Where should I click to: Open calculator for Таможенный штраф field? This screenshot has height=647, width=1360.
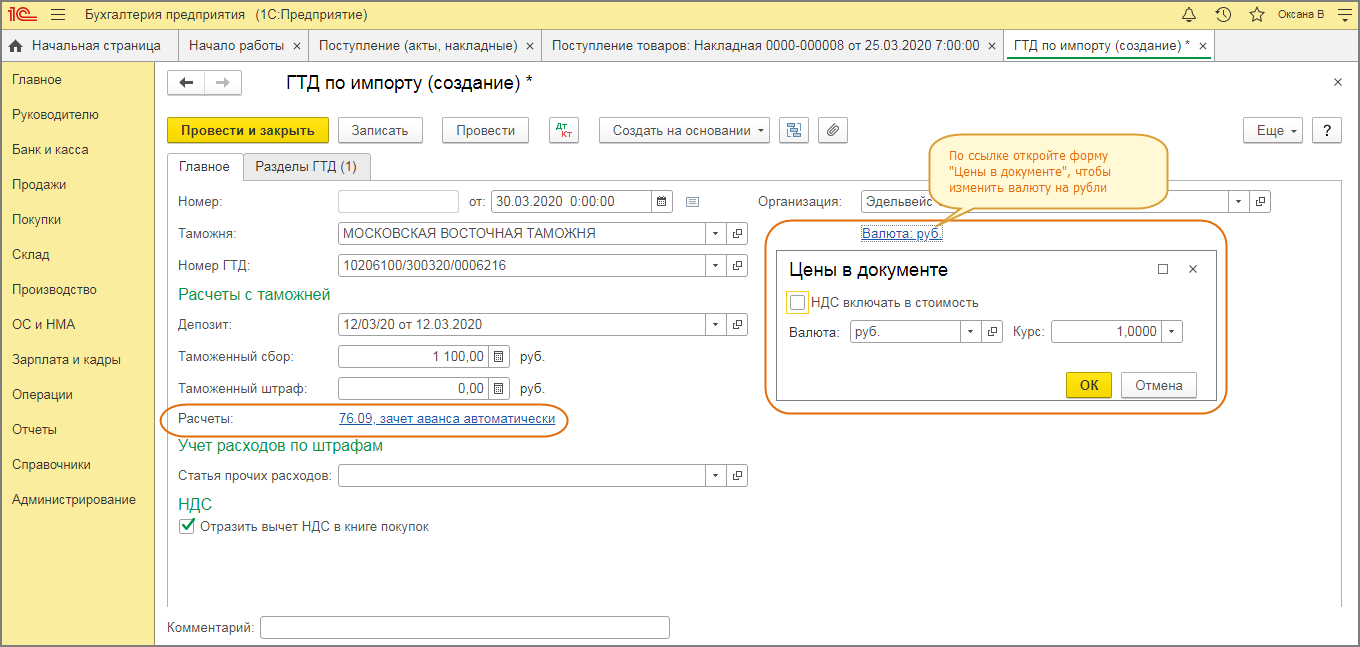tap(500, 388)
